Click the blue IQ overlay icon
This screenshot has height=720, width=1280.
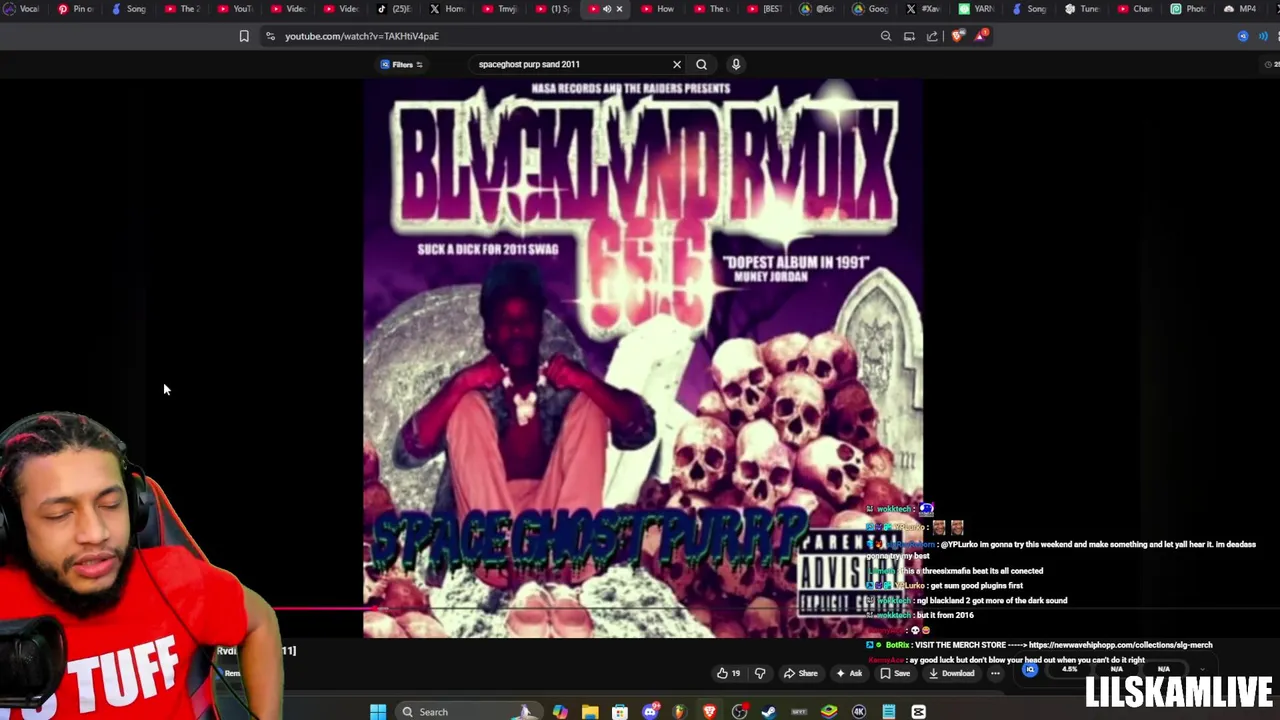tap(1030, 670)
